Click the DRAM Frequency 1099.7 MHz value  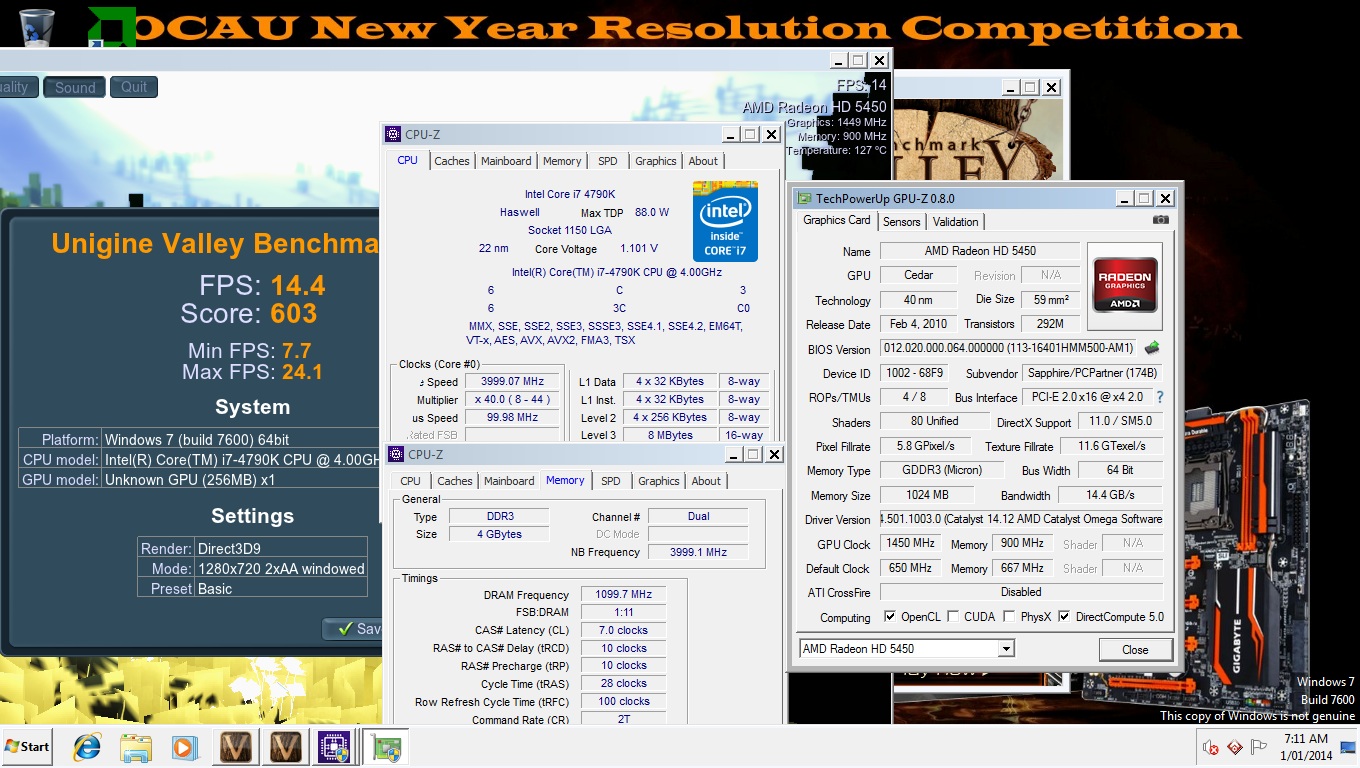click(x=624, y=595)
